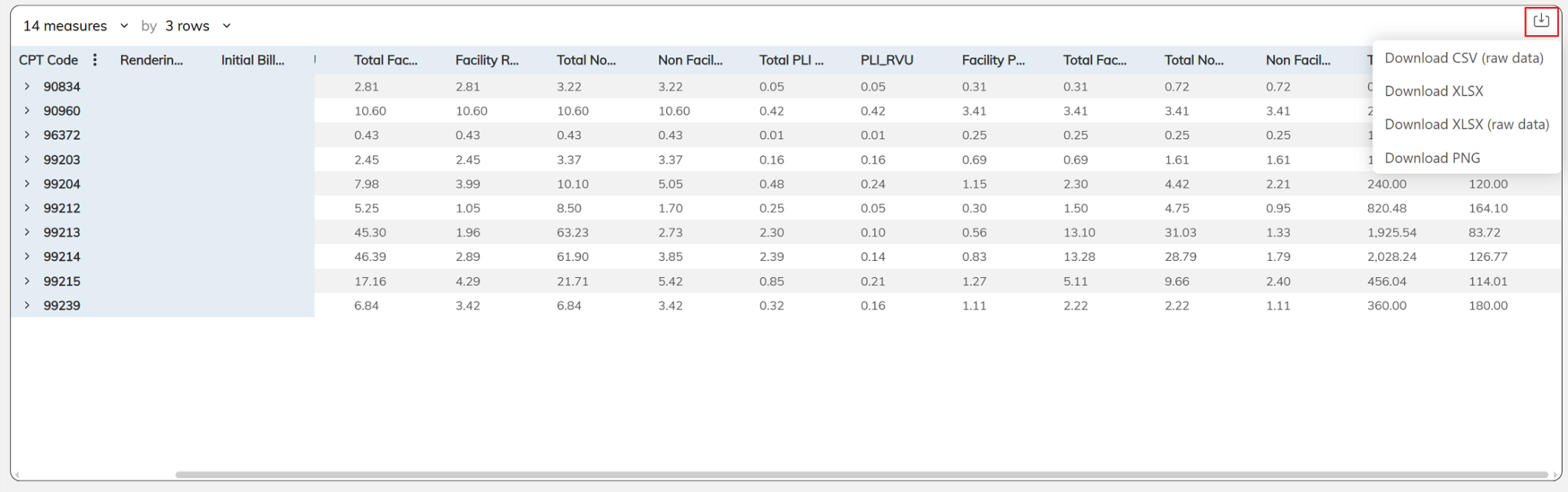The image size is (1568, 492).
Task: Choose Download PNG option
Action: (x=1432, y=158)
